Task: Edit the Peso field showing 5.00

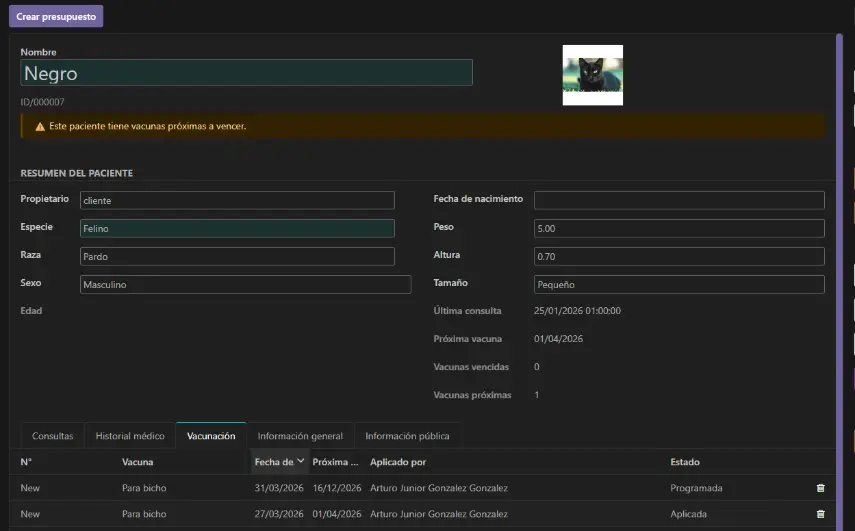Action: click(x=678, y=229)
